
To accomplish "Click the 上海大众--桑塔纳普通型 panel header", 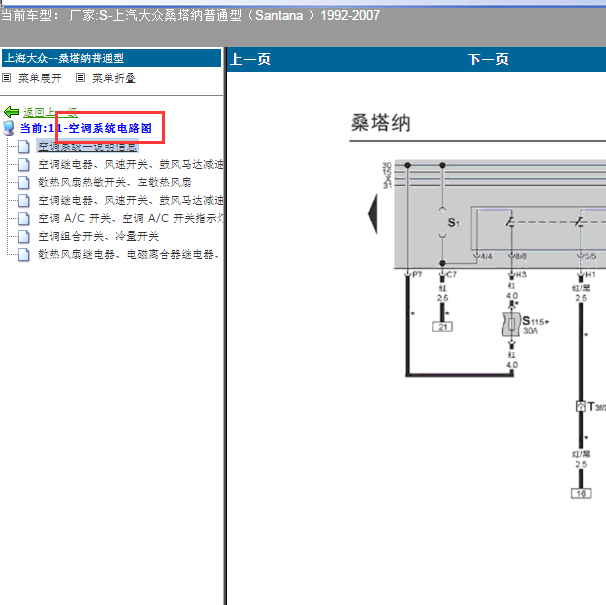I will [111, 58].
